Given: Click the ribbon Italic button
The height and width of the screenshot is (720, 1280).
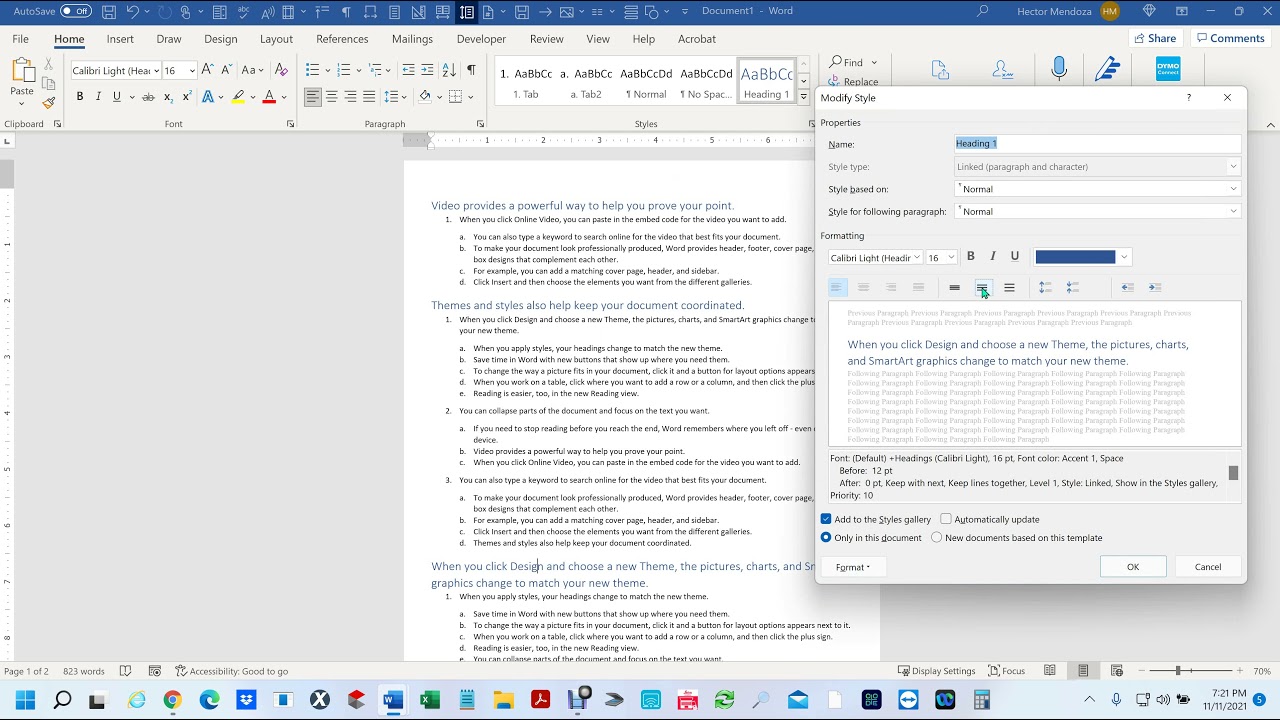Looking at the screenshot, I should click(98, 97).
